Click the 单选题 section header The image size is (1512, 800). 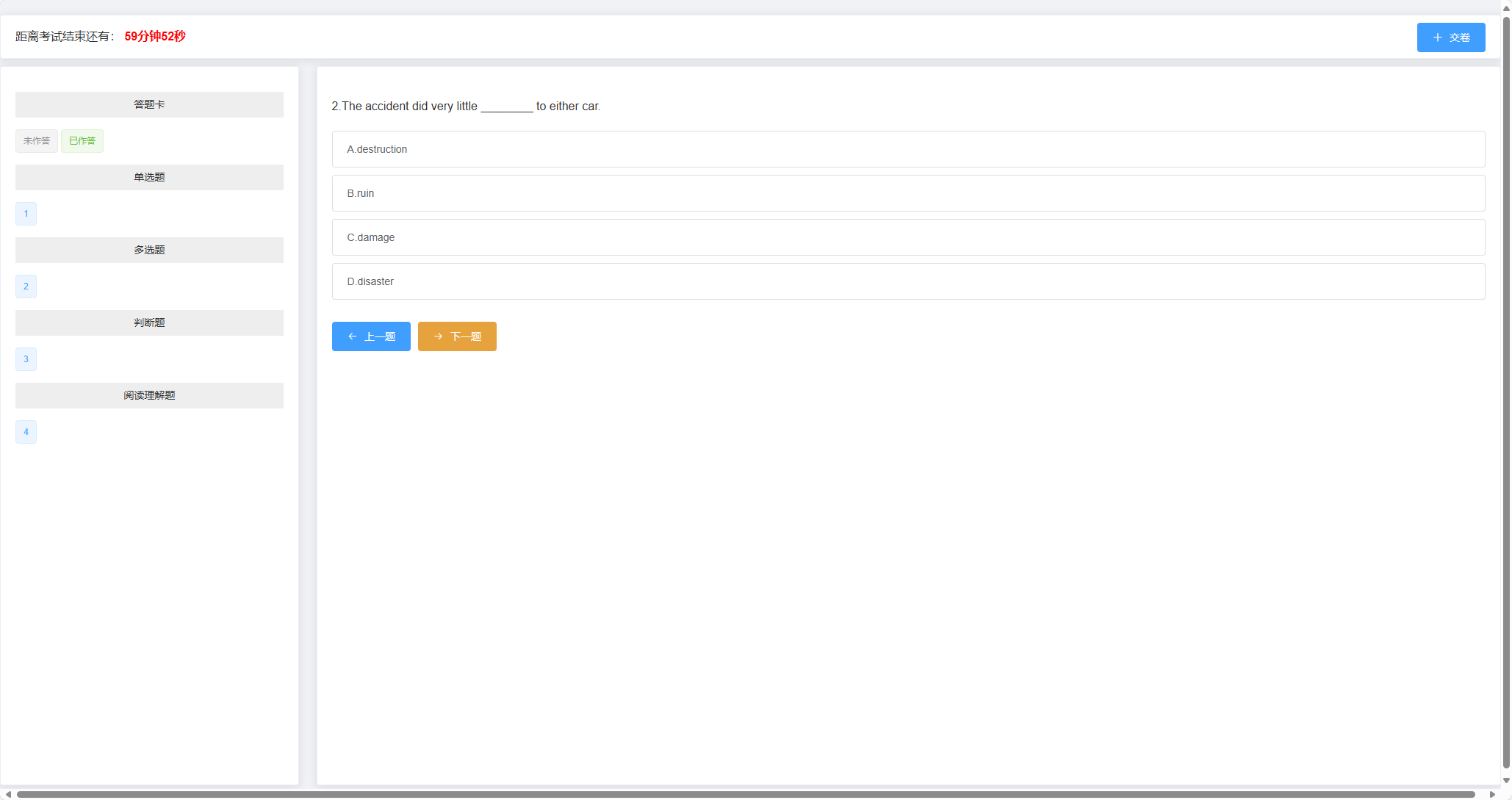point(149,177)
